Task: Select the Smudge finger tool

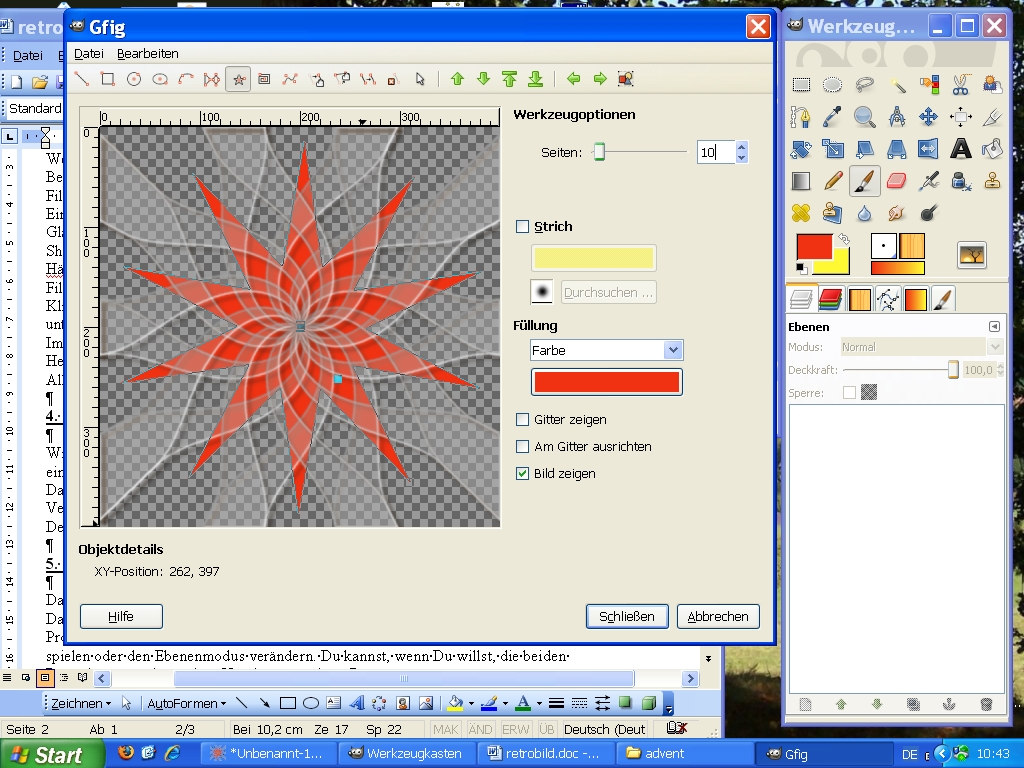Action: tap(897, 213)
